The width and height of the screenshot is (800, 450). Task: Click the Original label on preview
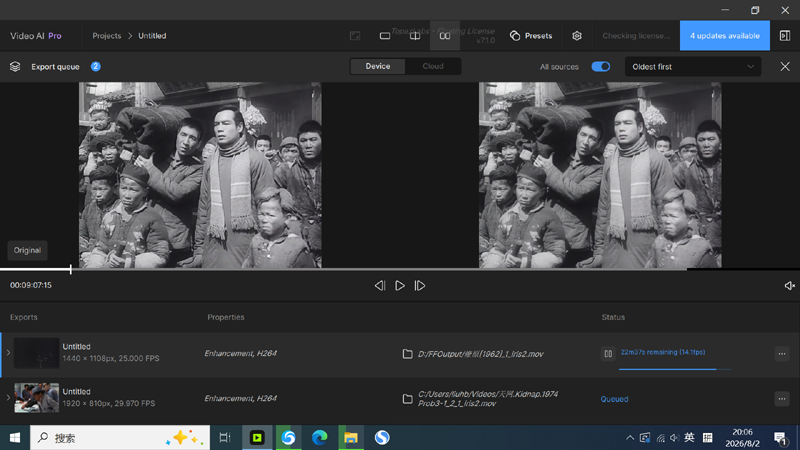point(27,251)
